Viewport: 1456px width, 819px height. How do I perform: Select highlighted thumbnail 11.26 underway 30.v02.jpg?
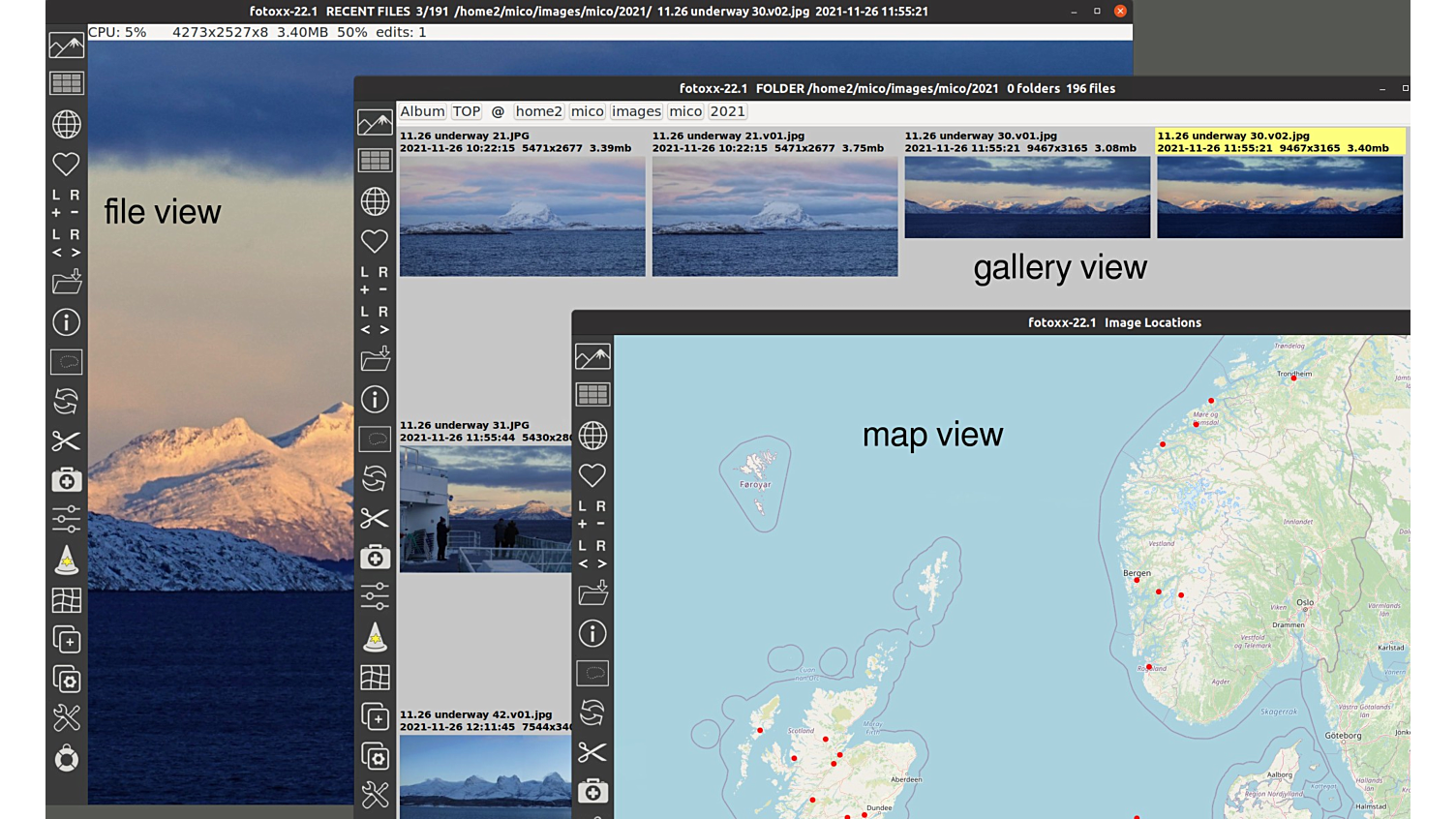point(1279,197)
